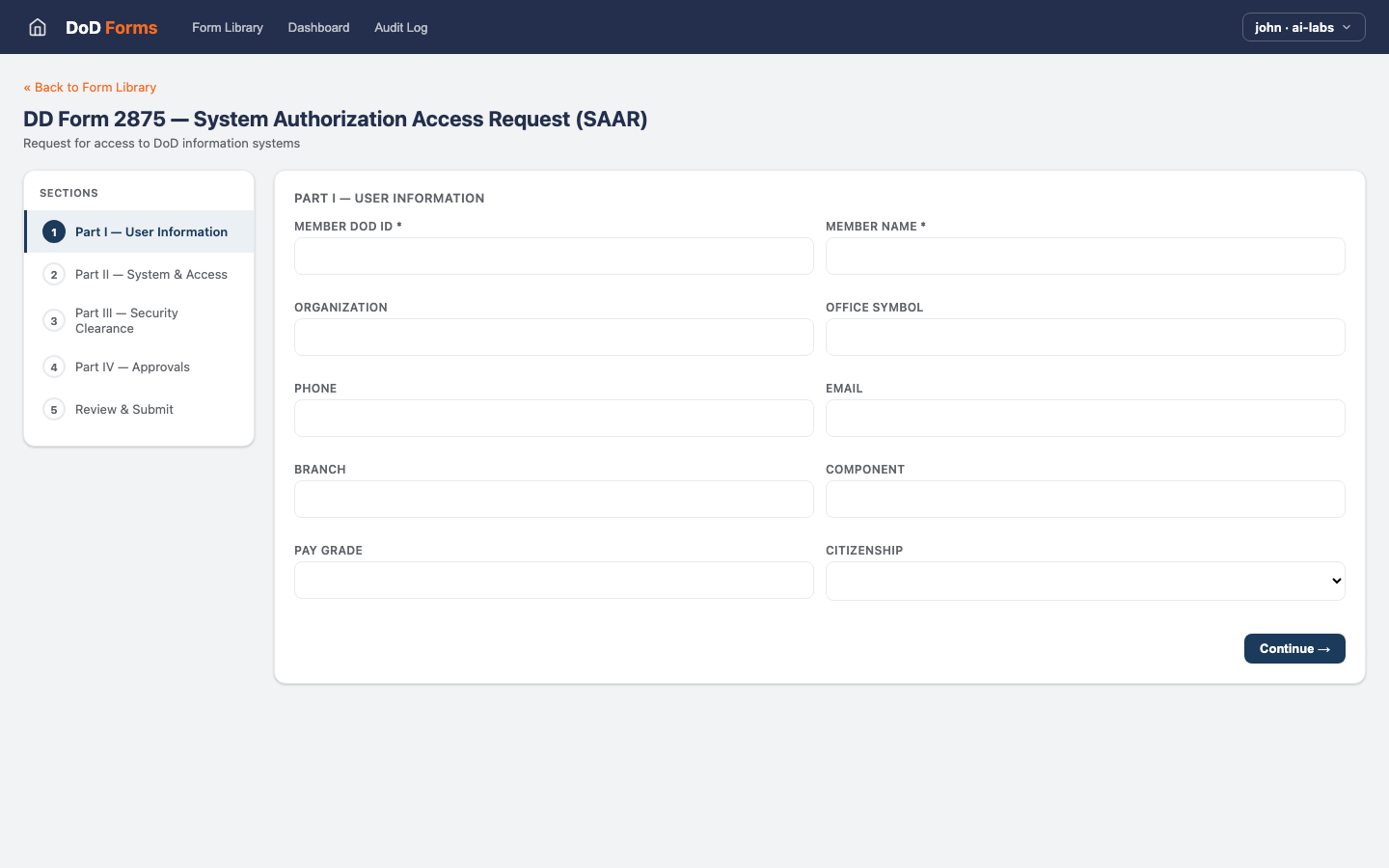
Task: Open the Audit Log nav item
Action: (400, 27)
